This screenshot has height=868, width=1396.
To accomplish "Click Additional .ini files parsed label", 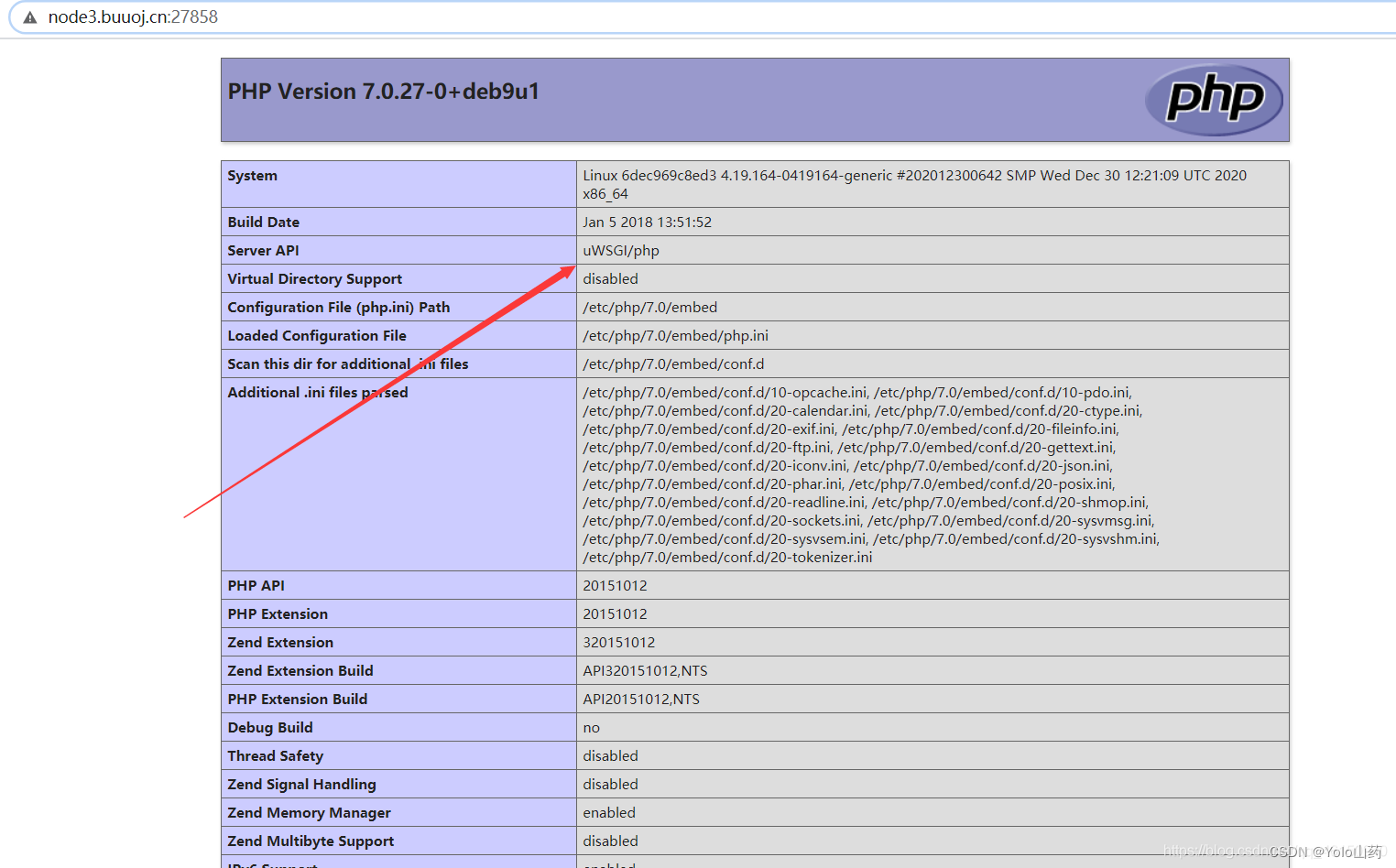I will pos(318,393).
